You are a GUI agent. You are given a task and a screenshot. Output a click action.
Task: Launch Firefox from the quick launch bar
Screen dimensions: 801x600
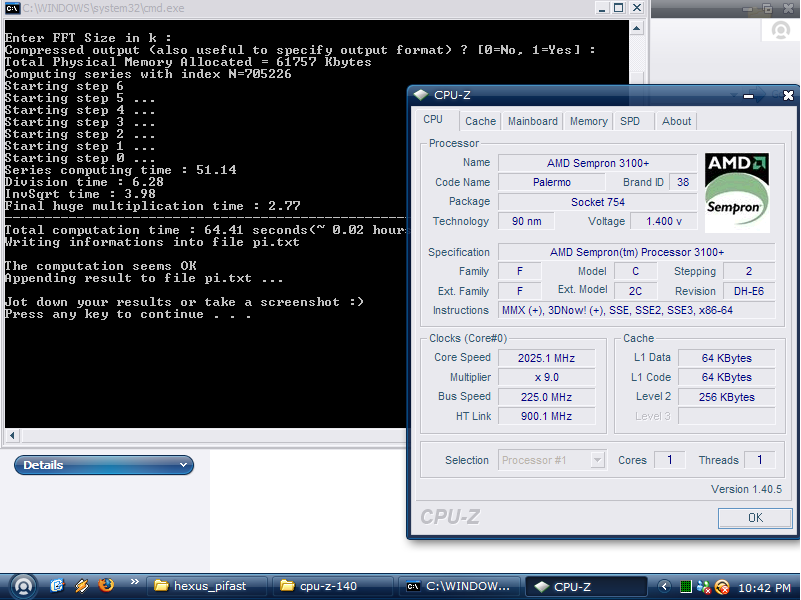click(x=106, y=585)
